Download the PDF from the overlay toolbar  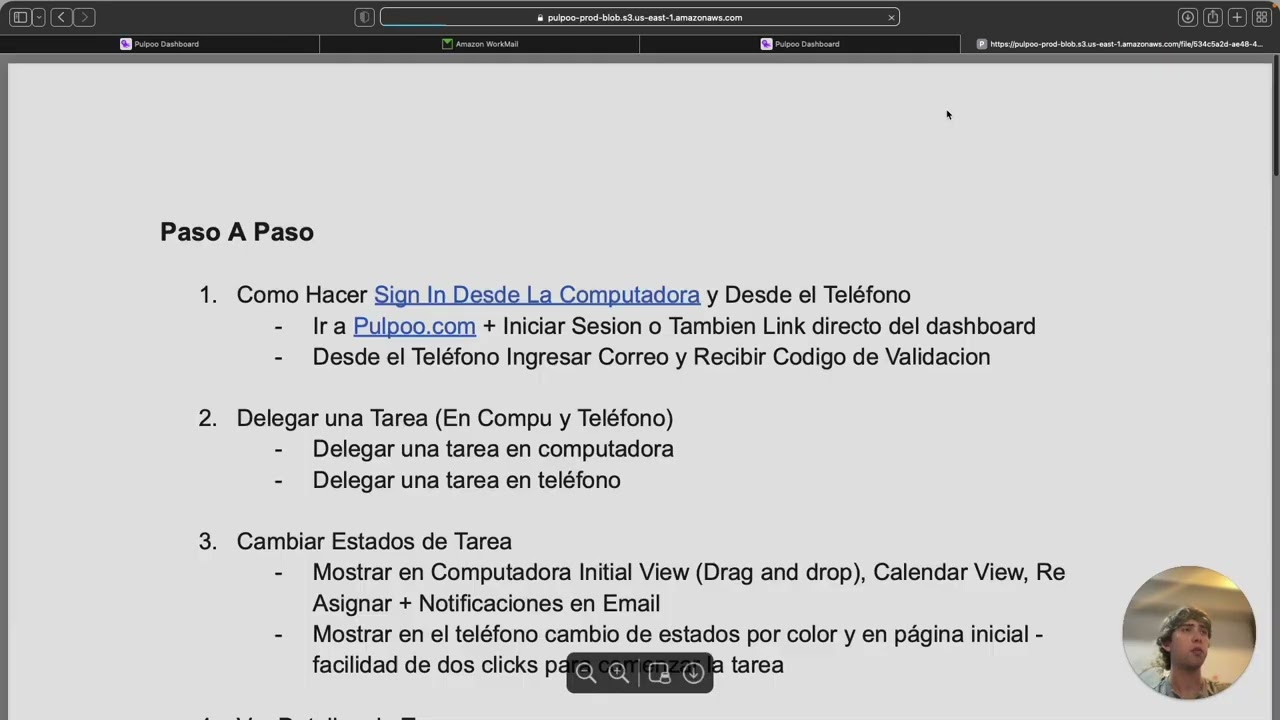click(x=693, y=674)
